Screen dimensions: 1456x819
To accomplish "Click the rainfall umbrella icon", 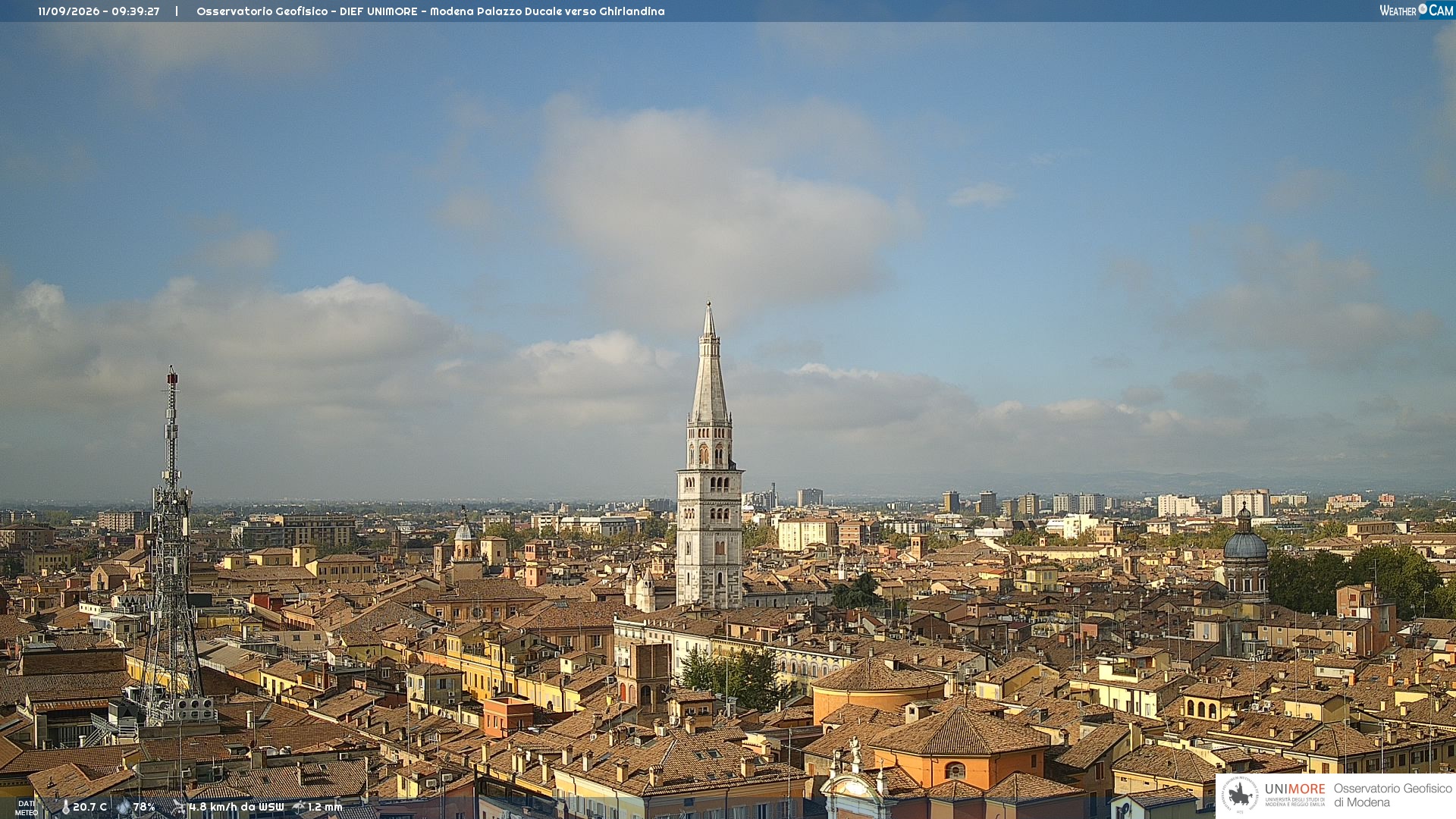I will tap(299, 807).
